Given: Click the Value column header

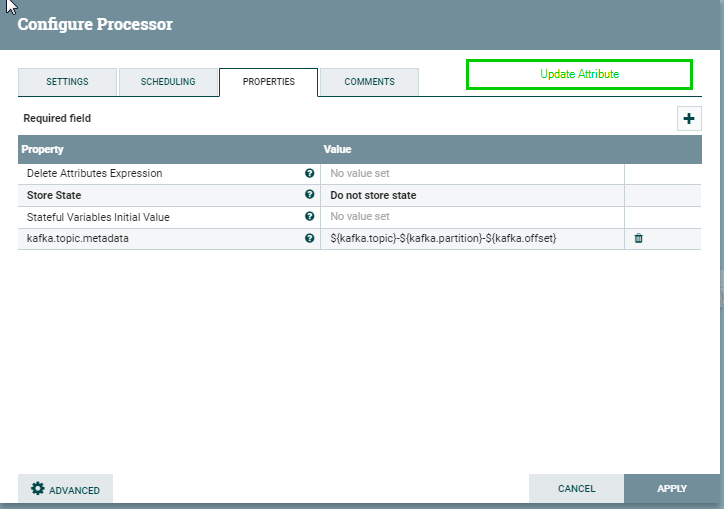Looking at the screenshot, I should pyautogui.click(x=338, y=149).
